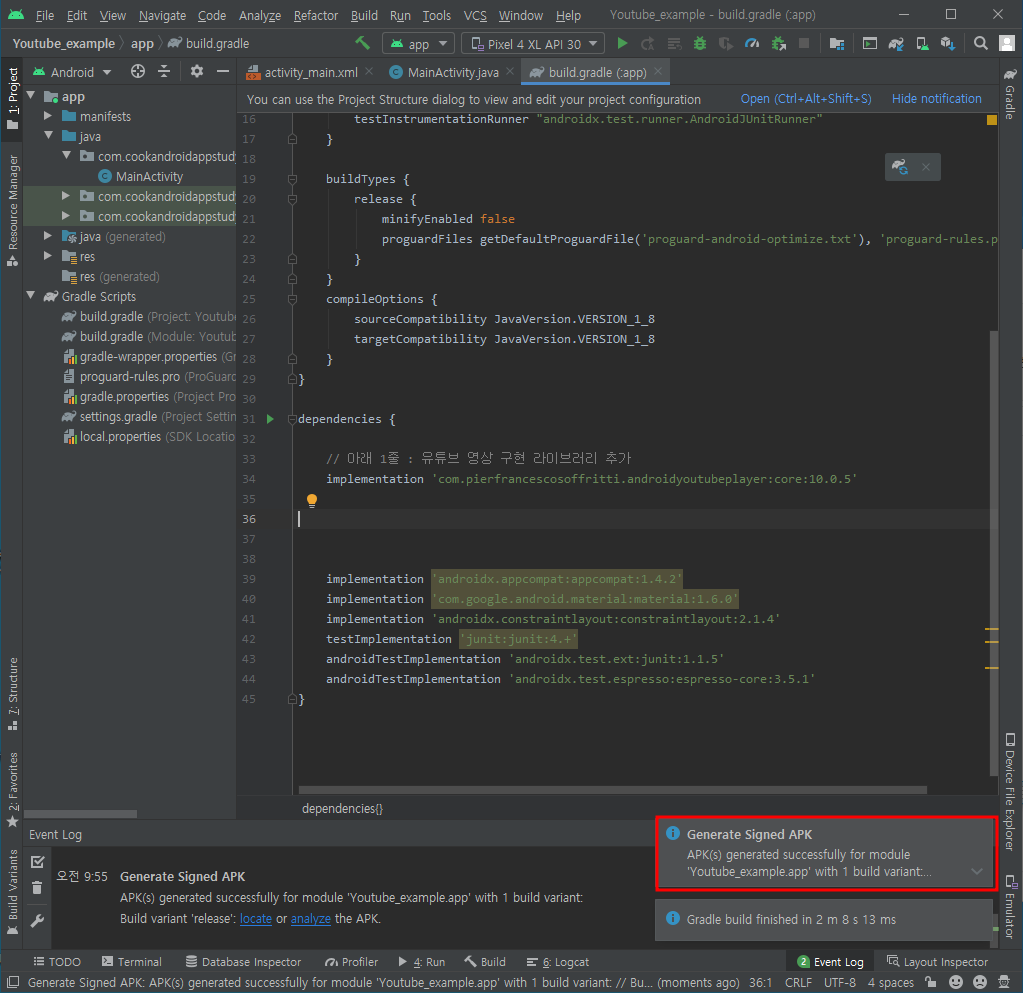Switch to MainActivity.java tab
Viewport: 1023px width, 993px height.
(x=453, y=72)
